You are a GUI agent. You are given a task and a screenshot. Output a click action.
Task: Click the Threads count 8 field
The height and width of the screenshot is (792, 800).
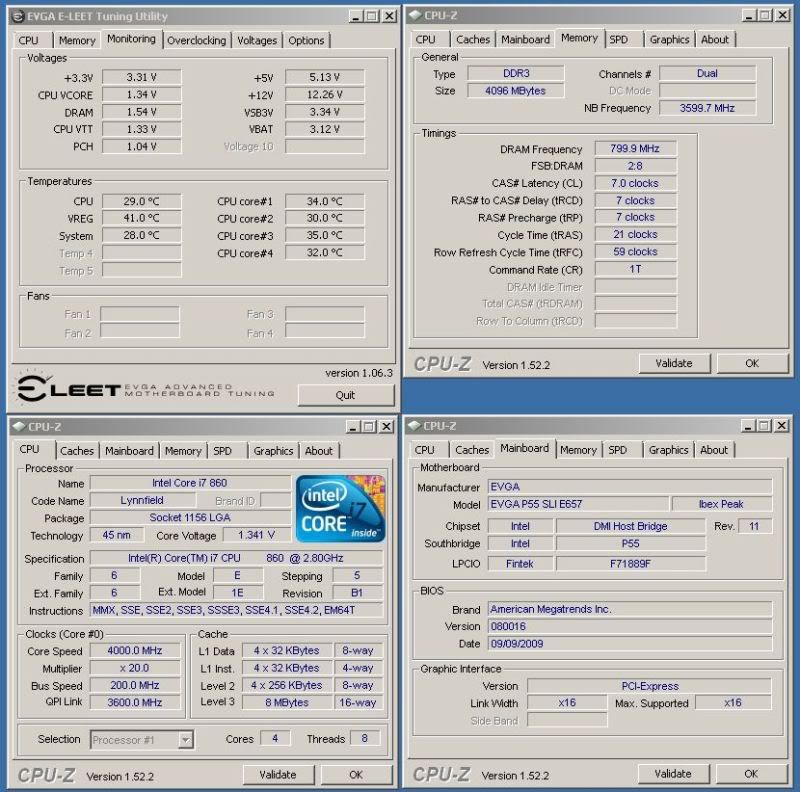364,738
